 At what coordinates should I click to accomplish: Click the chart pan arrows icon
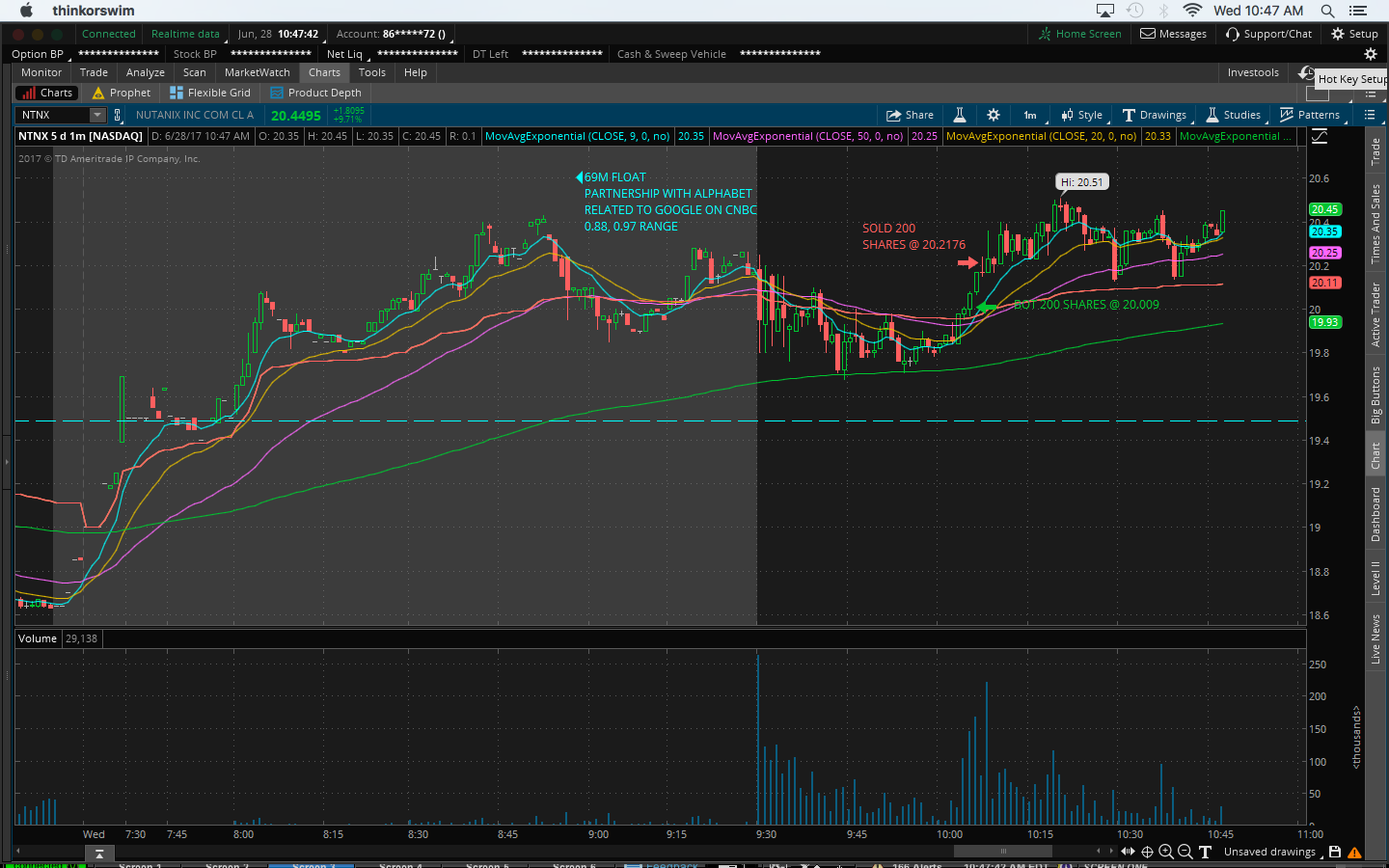tap(1128, 852)
